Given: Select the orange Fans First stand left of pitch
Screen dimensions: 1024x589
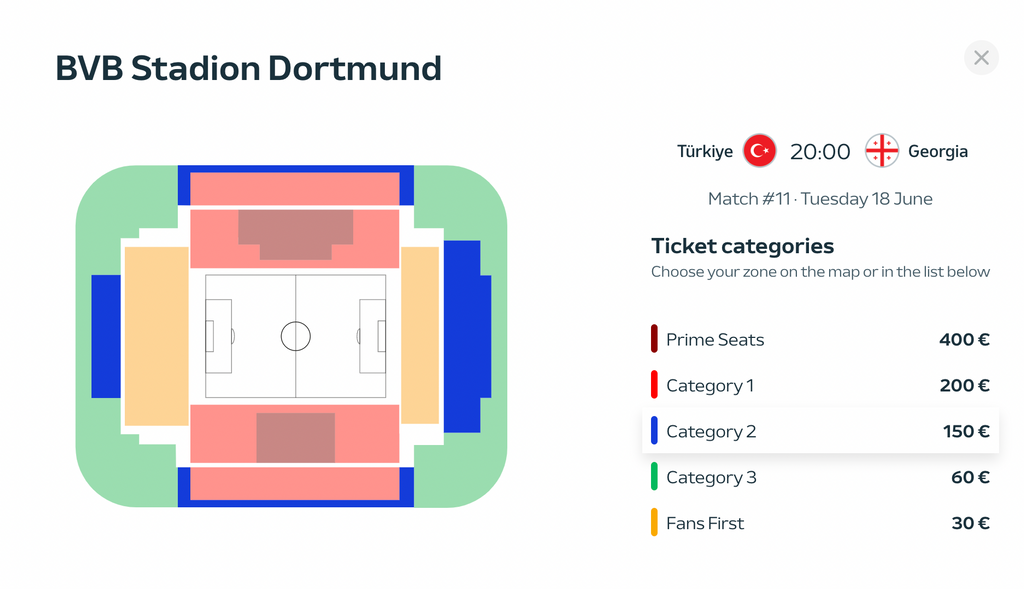Looking at the screenshot, I should point(157,336).
